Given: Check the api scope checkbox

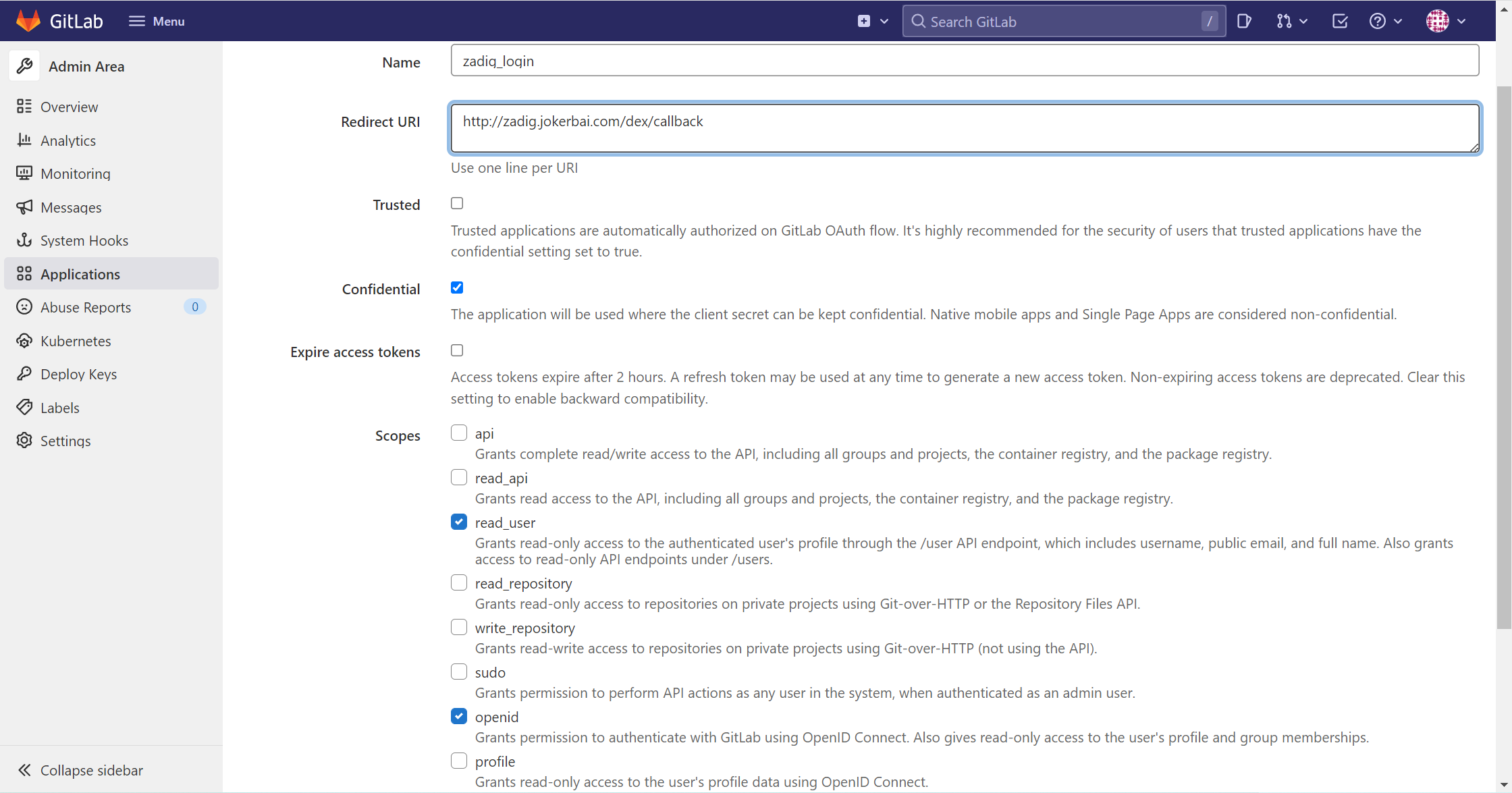Looking at the screenshot, I should [x=459, y=433].
